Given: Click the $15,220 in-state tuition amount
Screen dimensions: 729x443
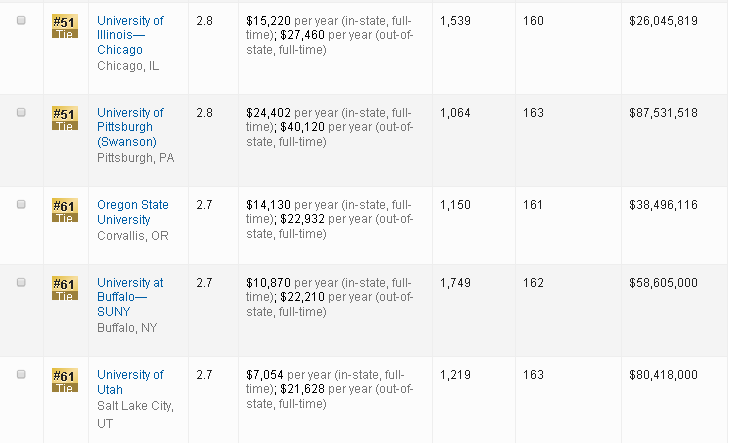Looking at the screenshot, I should 269,21.
